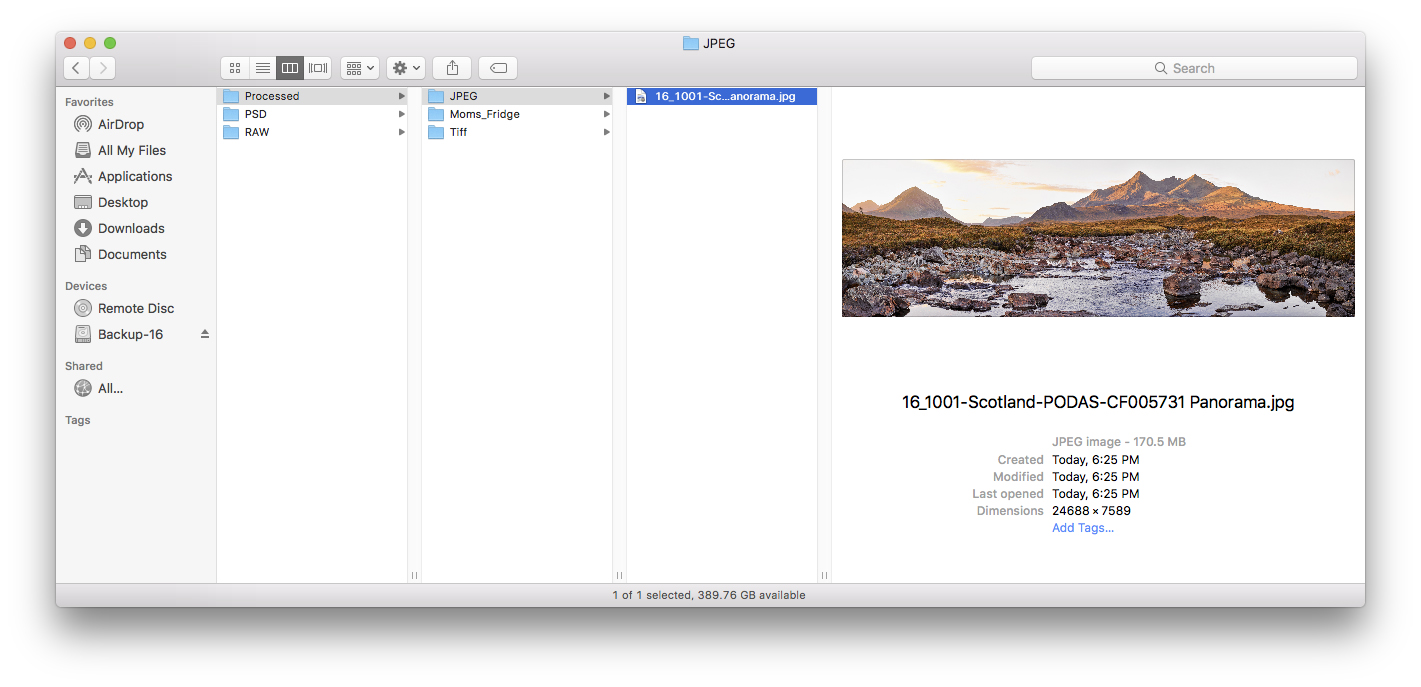Open the Action gear menu
1421x687 pixels.
click(406, 68)
